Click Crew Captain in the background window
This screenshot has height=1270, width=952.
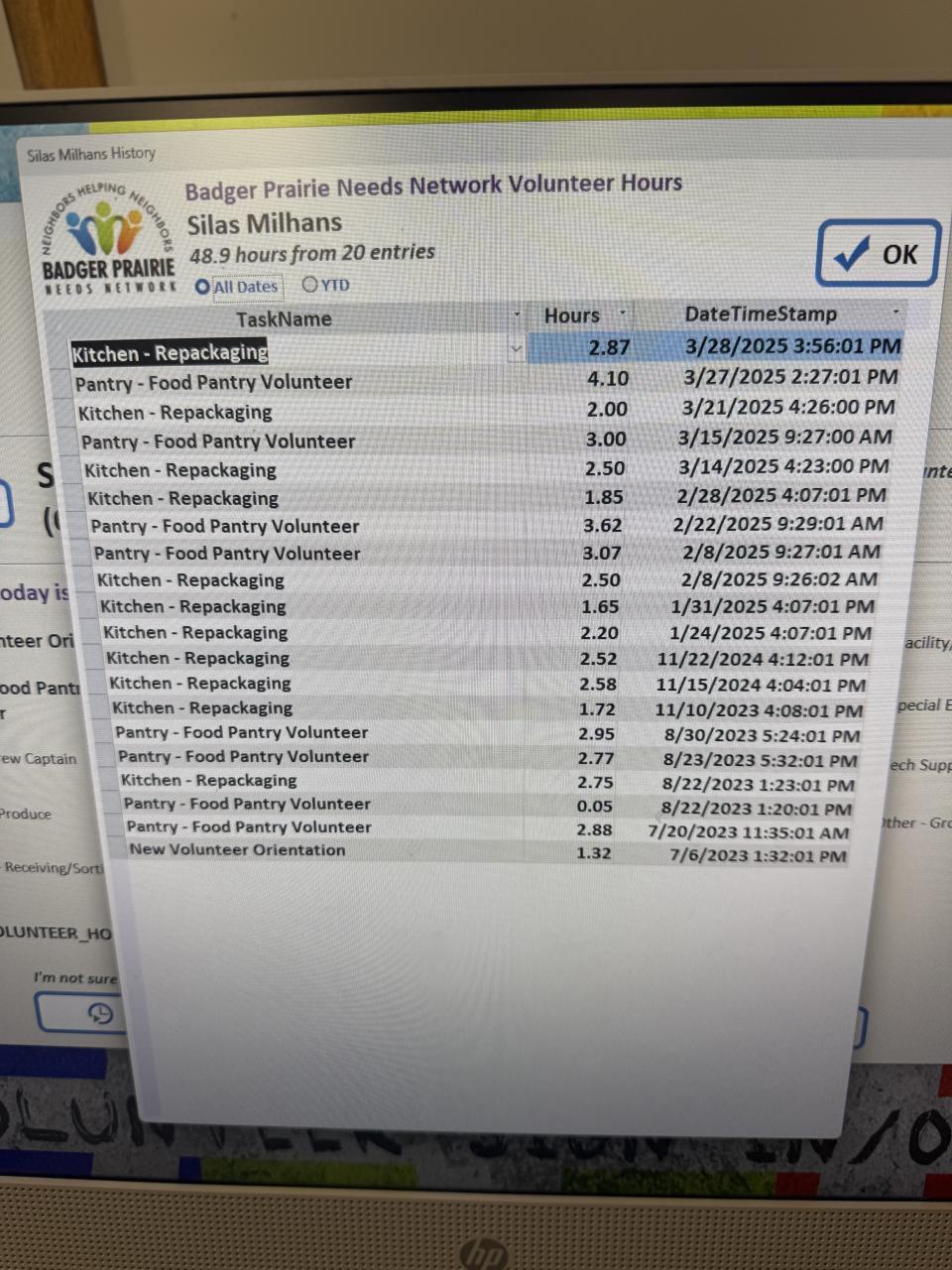click(38, 759)
